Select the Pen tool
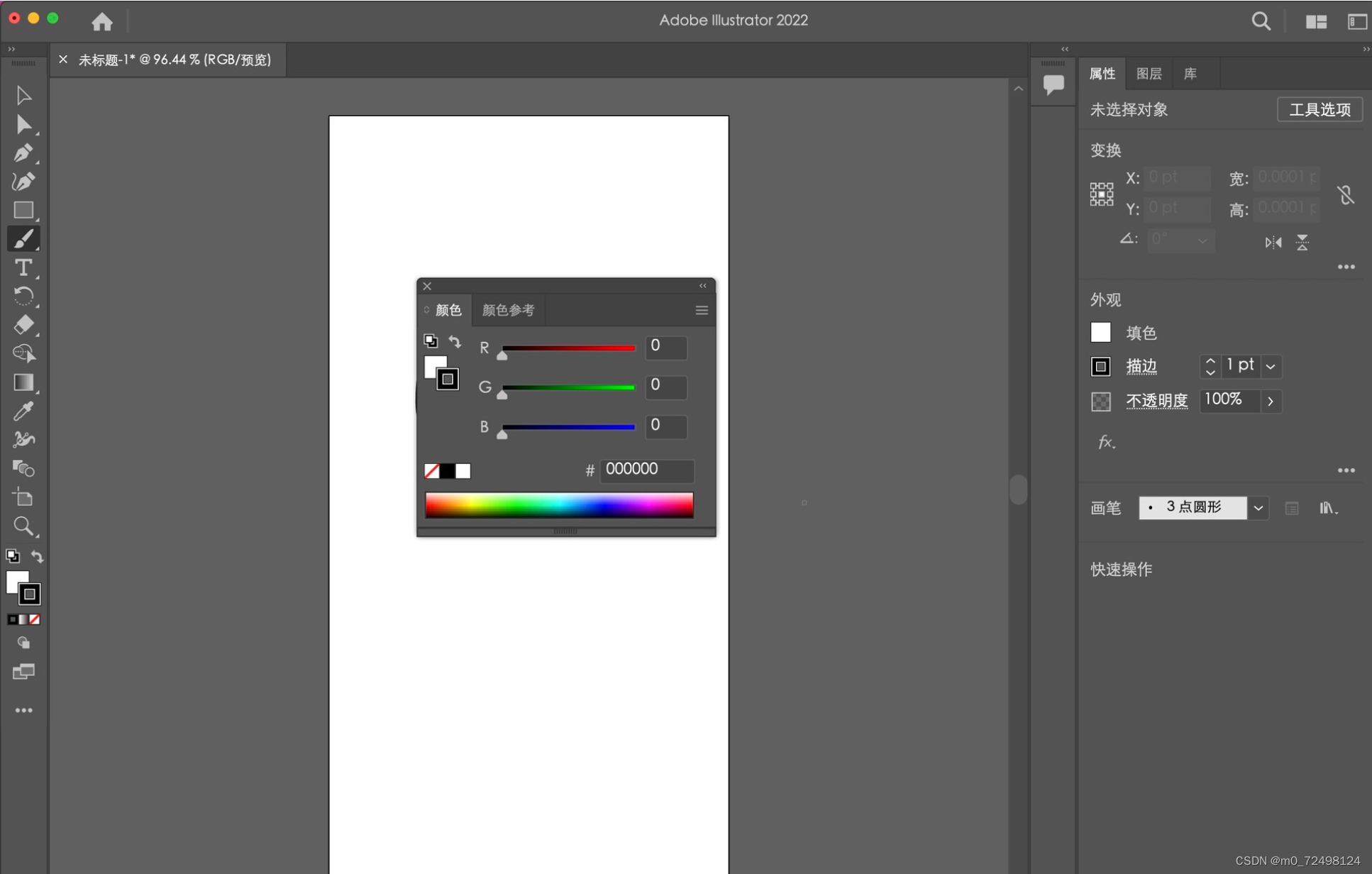This screenshot has width=1372, height=874. point(23,153)
